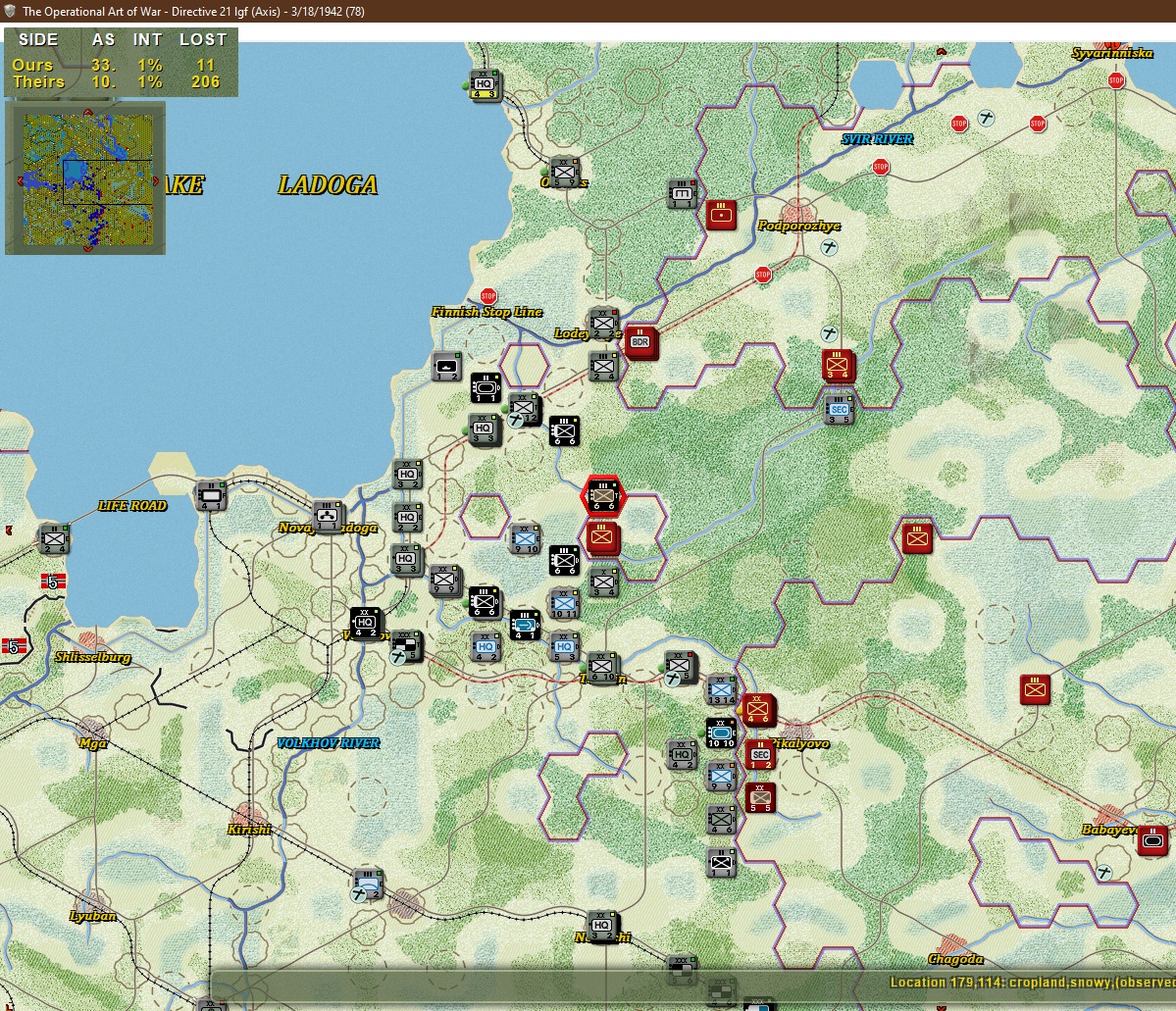This screenshot has width=1176, height=1011.
Task: Select the gray HQ unit rated 2-2
Action: [x=407, y=519]
